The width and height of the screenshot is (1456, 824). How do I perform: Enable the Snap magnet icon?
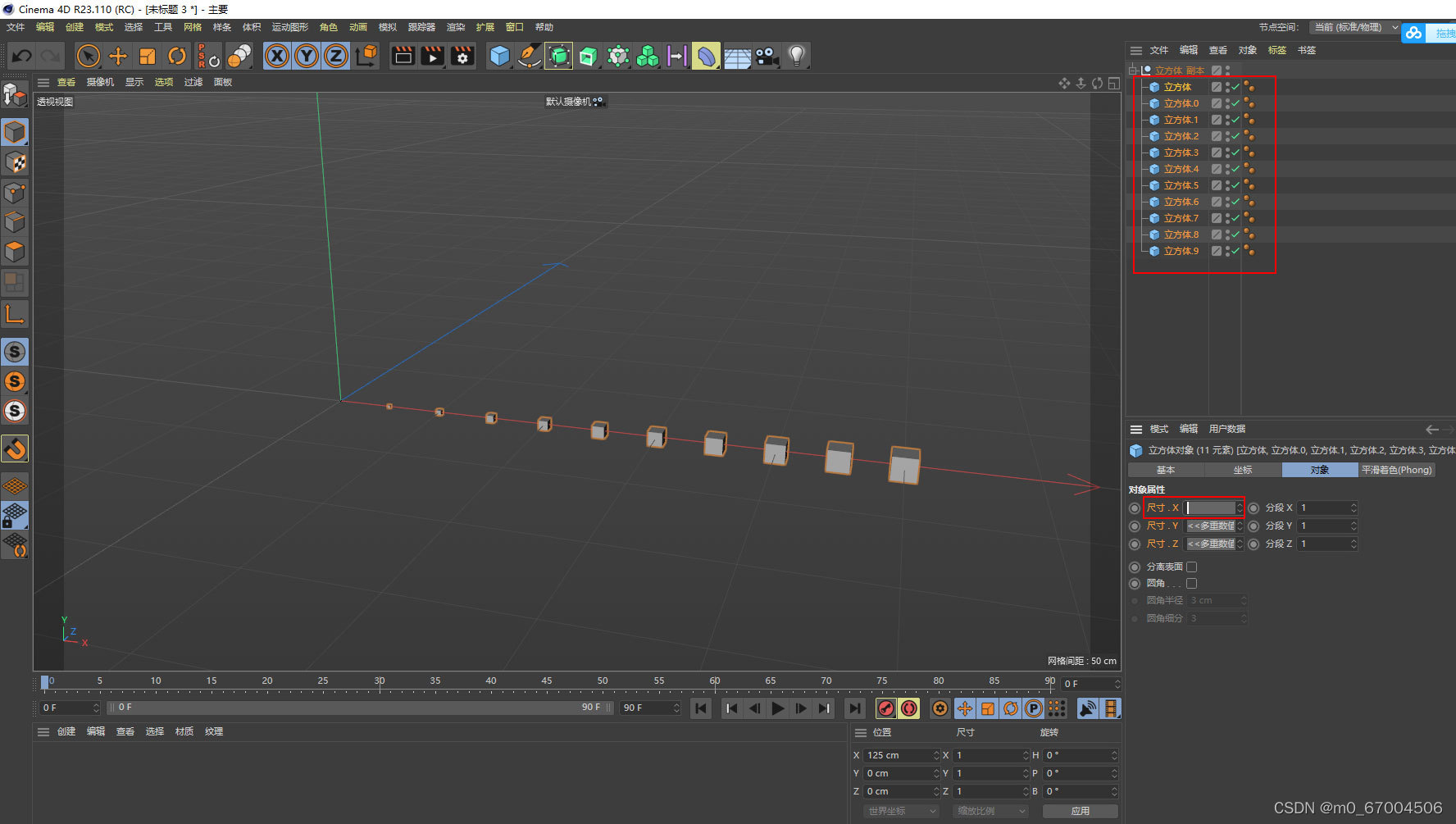coord(15,448)
